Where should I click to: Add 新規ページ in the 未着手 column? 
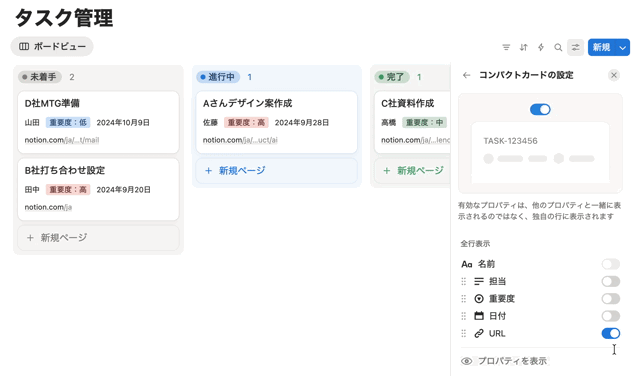(98, 238)
